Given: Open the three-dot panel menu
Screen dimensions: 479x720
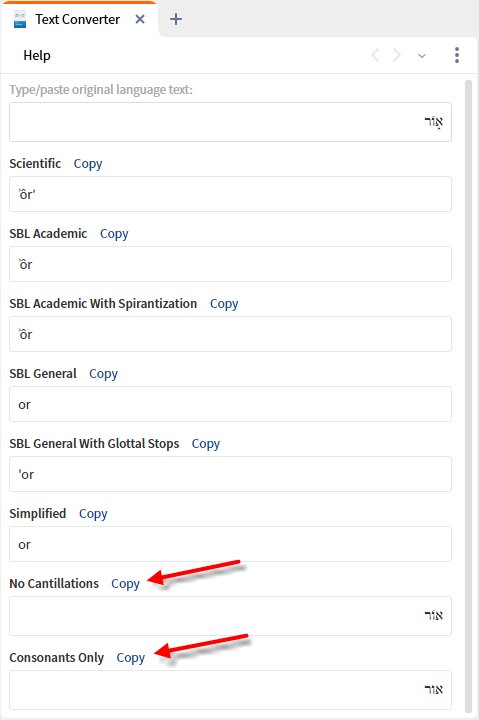Looking at the screenshot, I should coord(456,55).
